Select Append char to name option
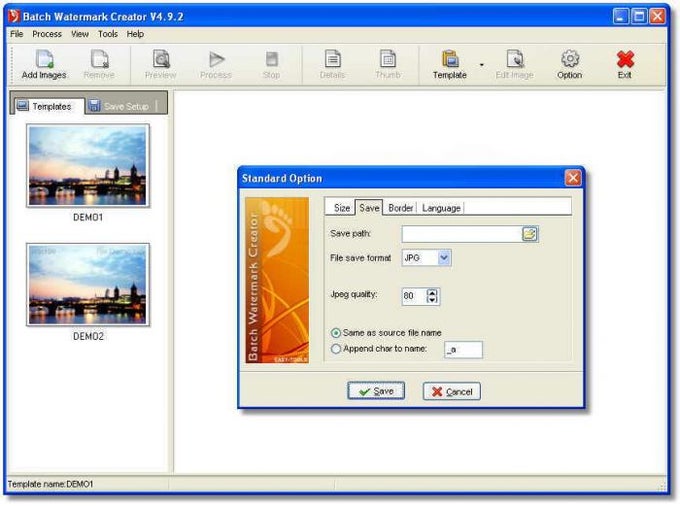680x506 pixels. coord(336,349)
